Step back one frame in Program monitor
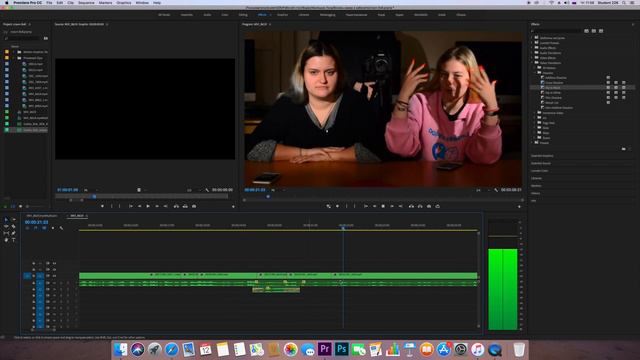 point(374,206)
